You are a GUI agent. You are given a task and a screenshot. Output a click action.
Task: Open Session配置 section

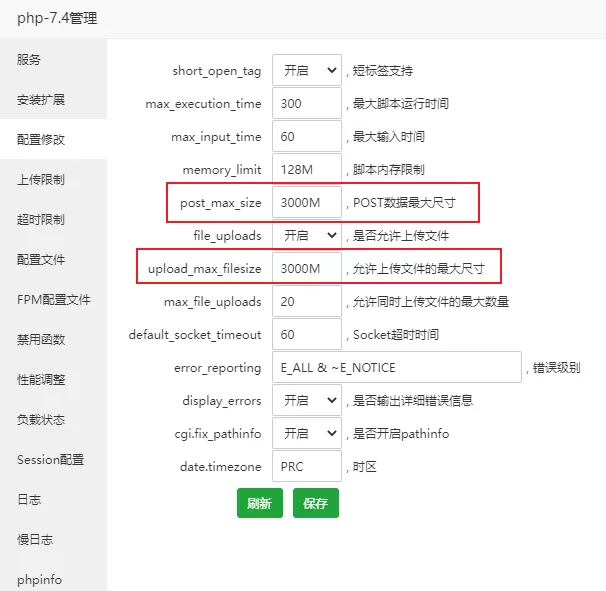(x=53, y=460)
